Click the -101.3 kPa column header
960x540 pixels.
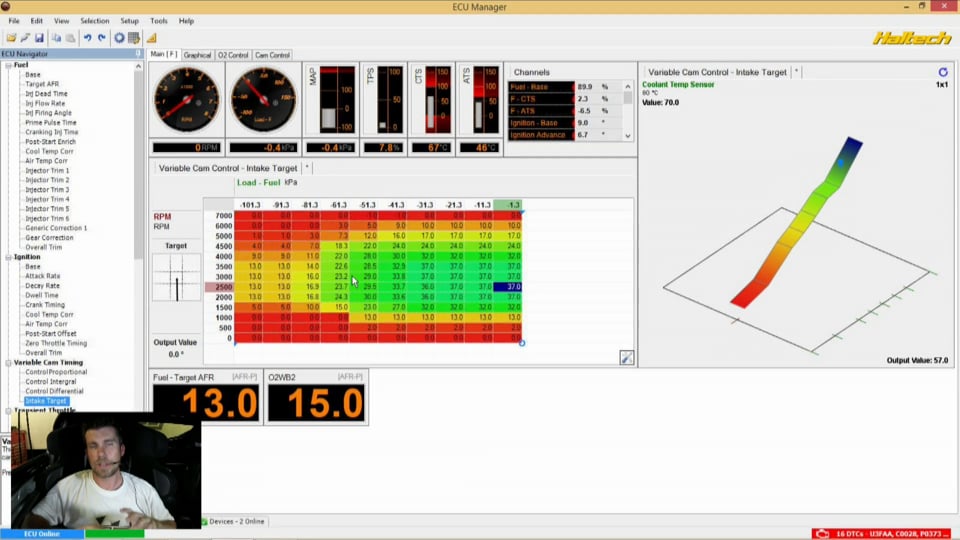[250, 205]
